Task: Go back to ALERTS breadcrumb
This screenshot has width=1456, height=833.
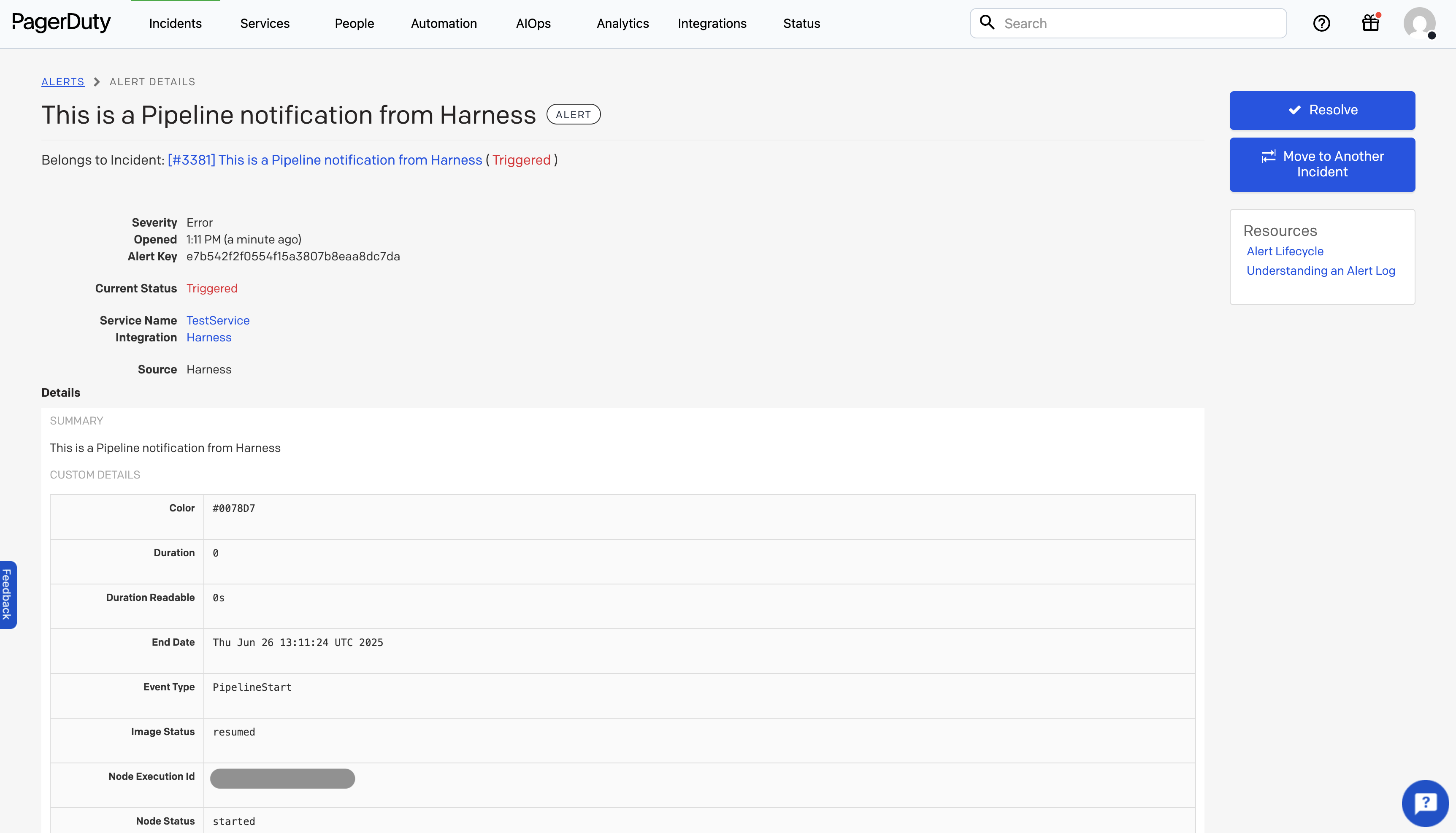Action: [x=62, y=82]
